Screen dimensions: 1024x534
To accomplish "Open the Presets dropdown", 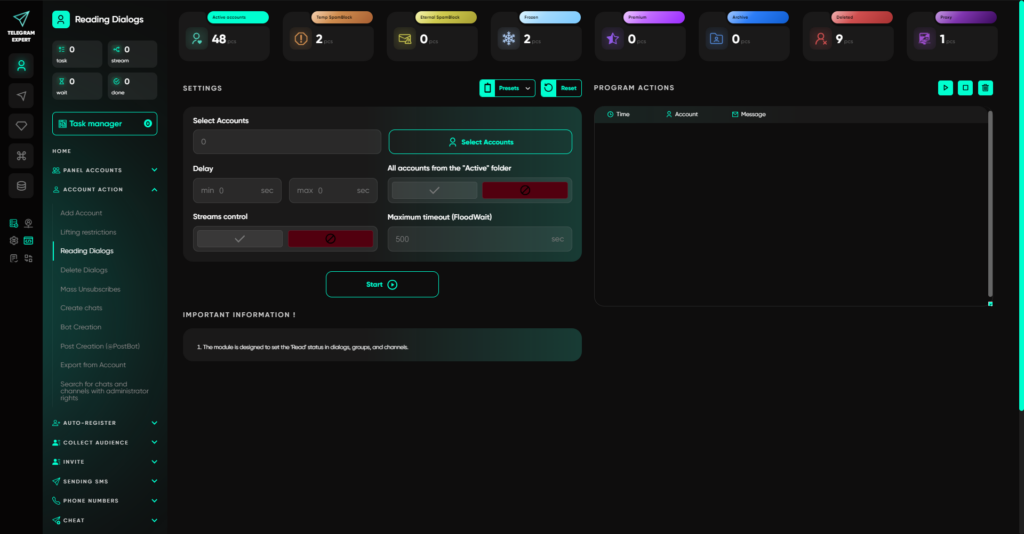I will coord(507,88).
